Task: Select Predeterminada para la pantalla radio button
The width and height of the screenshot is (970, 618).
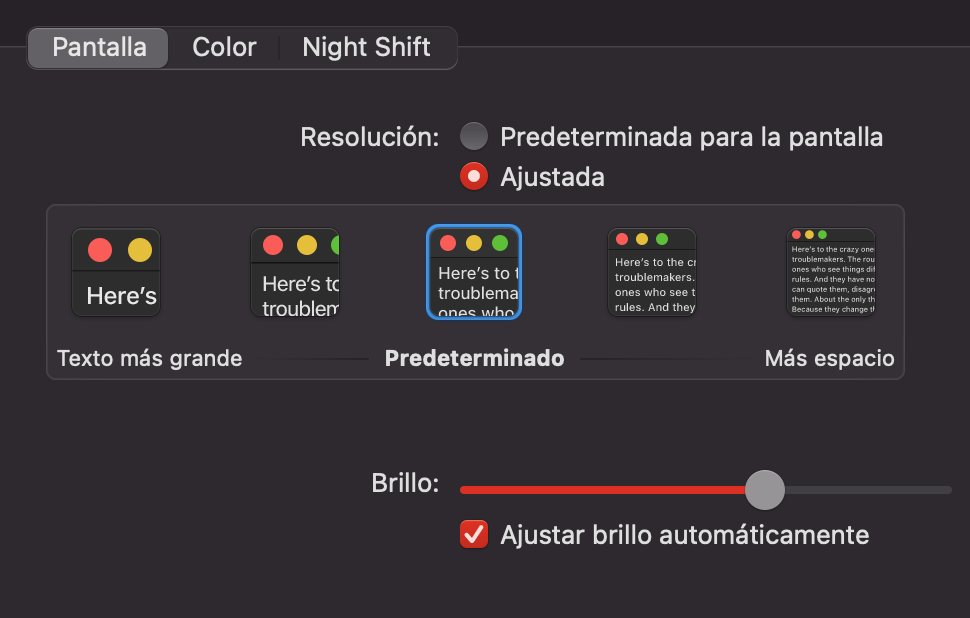Action: pyautogui.click(x=473, y=136)
